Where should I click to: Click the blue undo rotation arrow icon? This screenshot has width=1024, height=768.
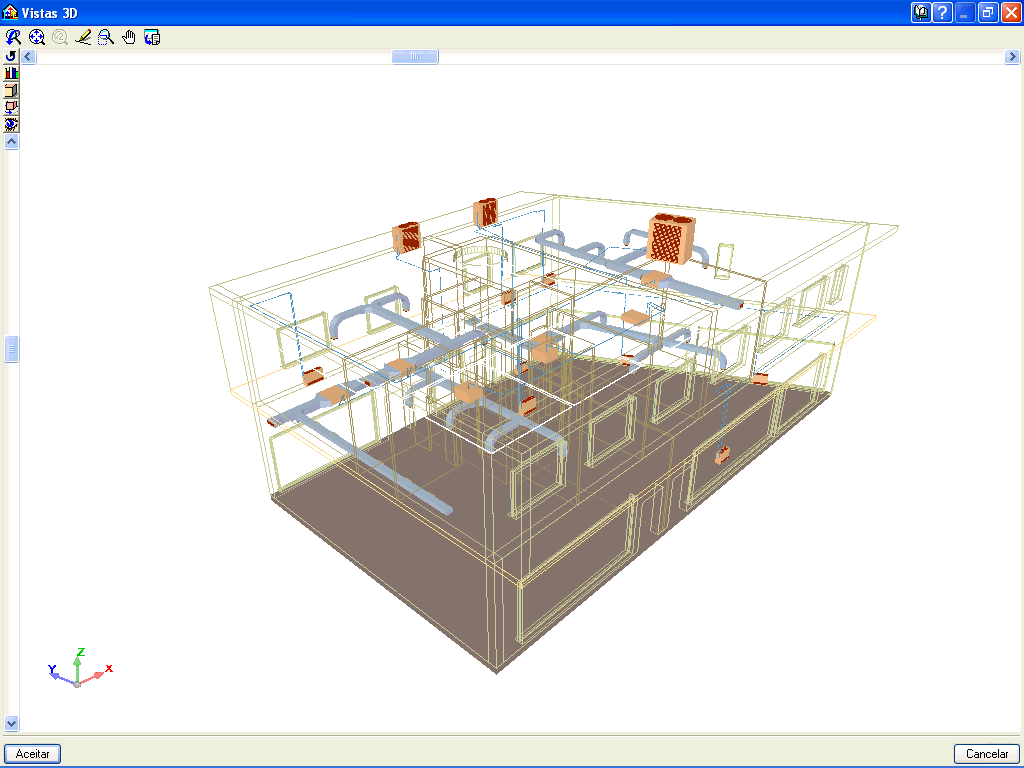11,56
